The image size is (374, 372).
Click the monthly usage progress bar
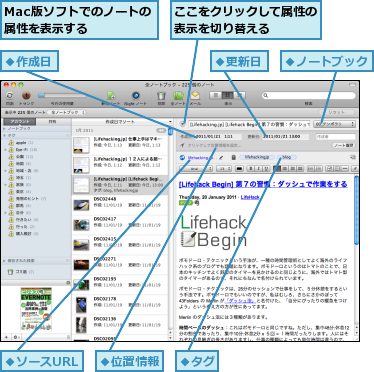[62, 96]
